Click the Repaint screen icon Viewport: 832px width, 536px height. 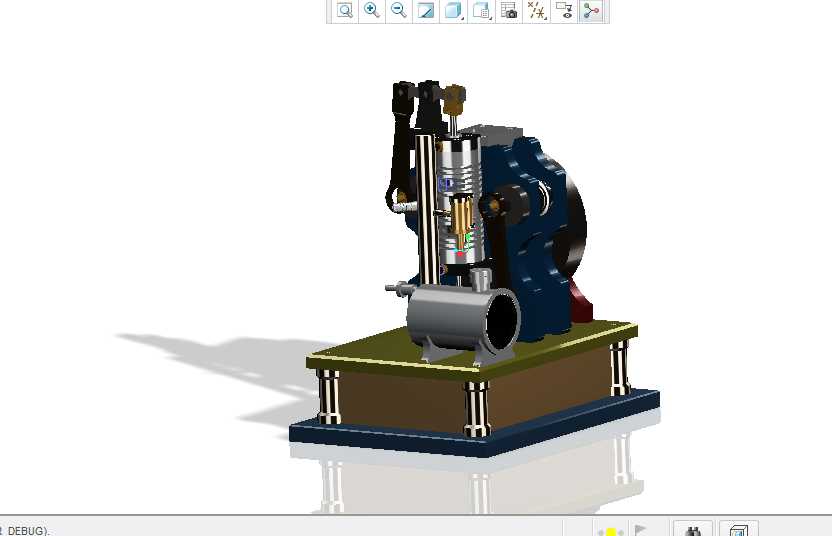coord(426,10)
